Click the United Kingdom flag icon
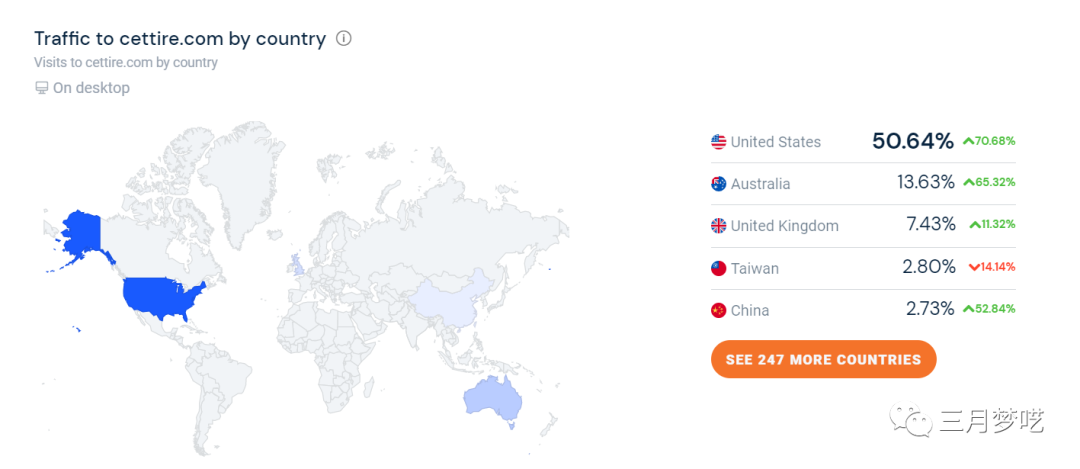The width and height of the screenshot is (1080, 469). tap(719, 226)
